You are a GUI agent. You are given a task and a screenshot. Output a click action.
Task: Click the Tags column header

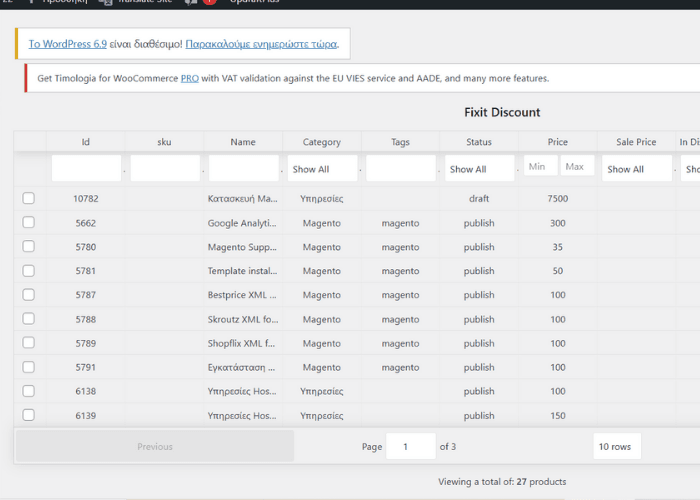pos(400,142)
